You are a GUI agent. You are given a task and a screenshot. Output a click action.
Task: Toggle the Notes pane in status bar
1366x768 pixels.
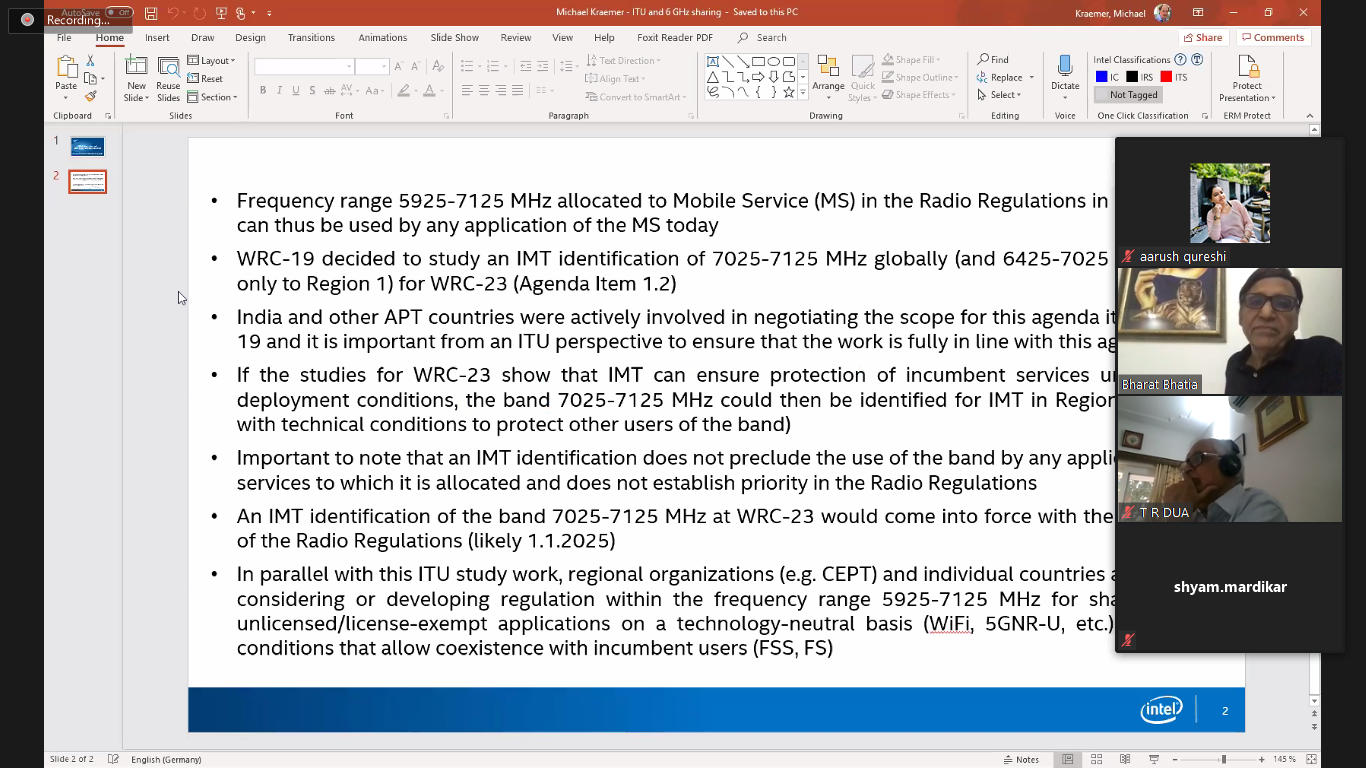[1021, 759]
